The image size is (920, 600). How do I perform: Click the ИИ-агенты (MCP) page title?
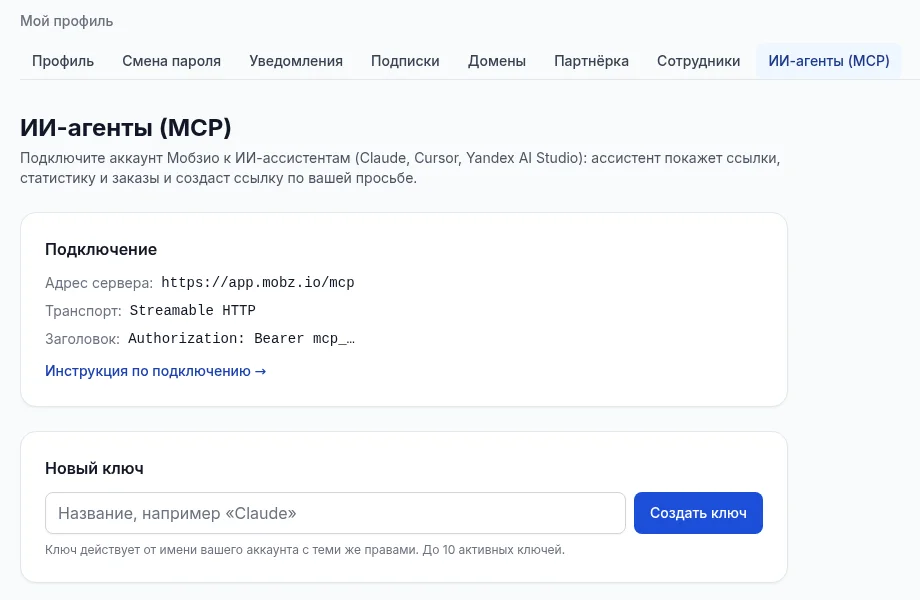pos(126,127)
